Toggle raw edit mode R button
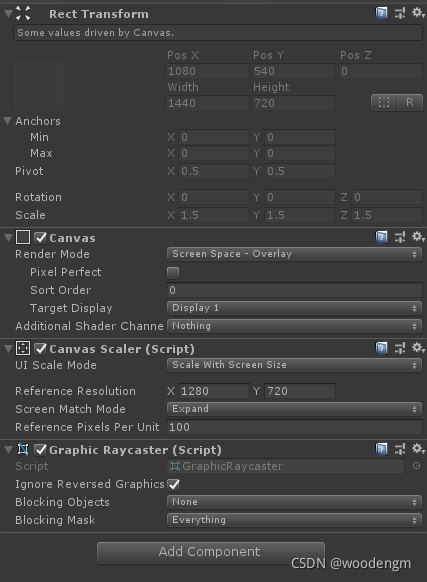This screenshot has height=582, width=427. 410,102
